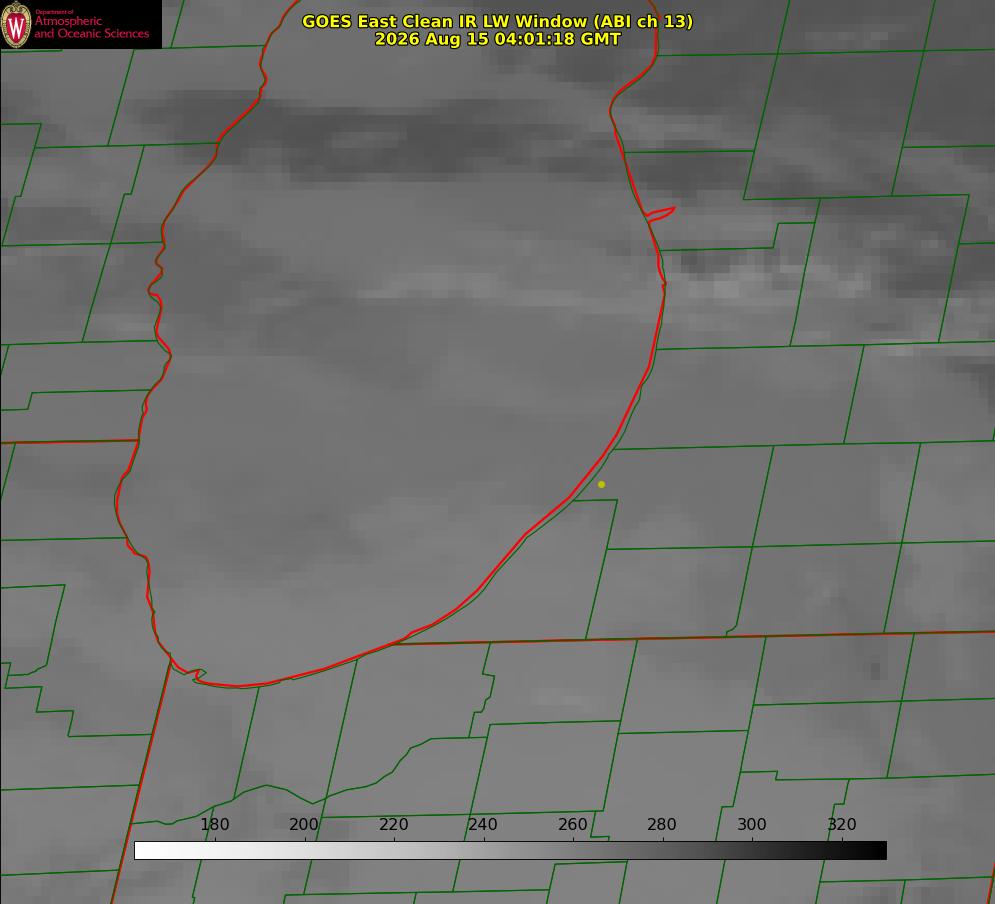Select the 300 temperature scale label
Image resolution: width=995 pixels, height=904 pixels.
click(752, 824)
